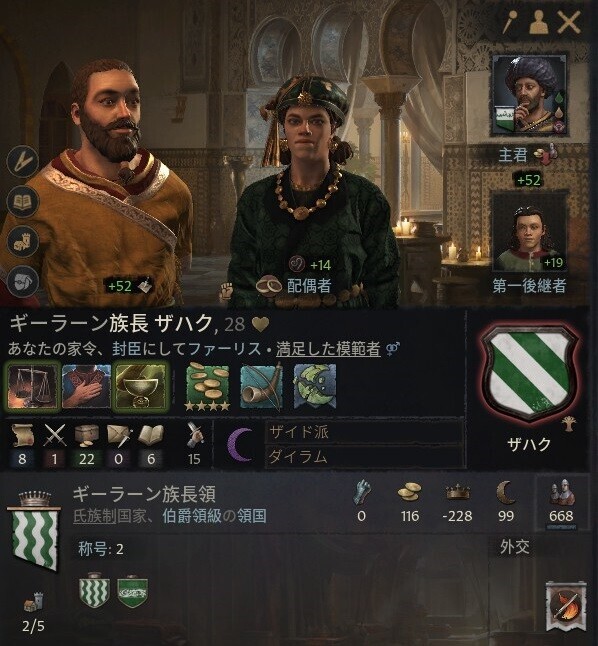
Task: Click the 氏族制 government link
Action: pos(94,516)
